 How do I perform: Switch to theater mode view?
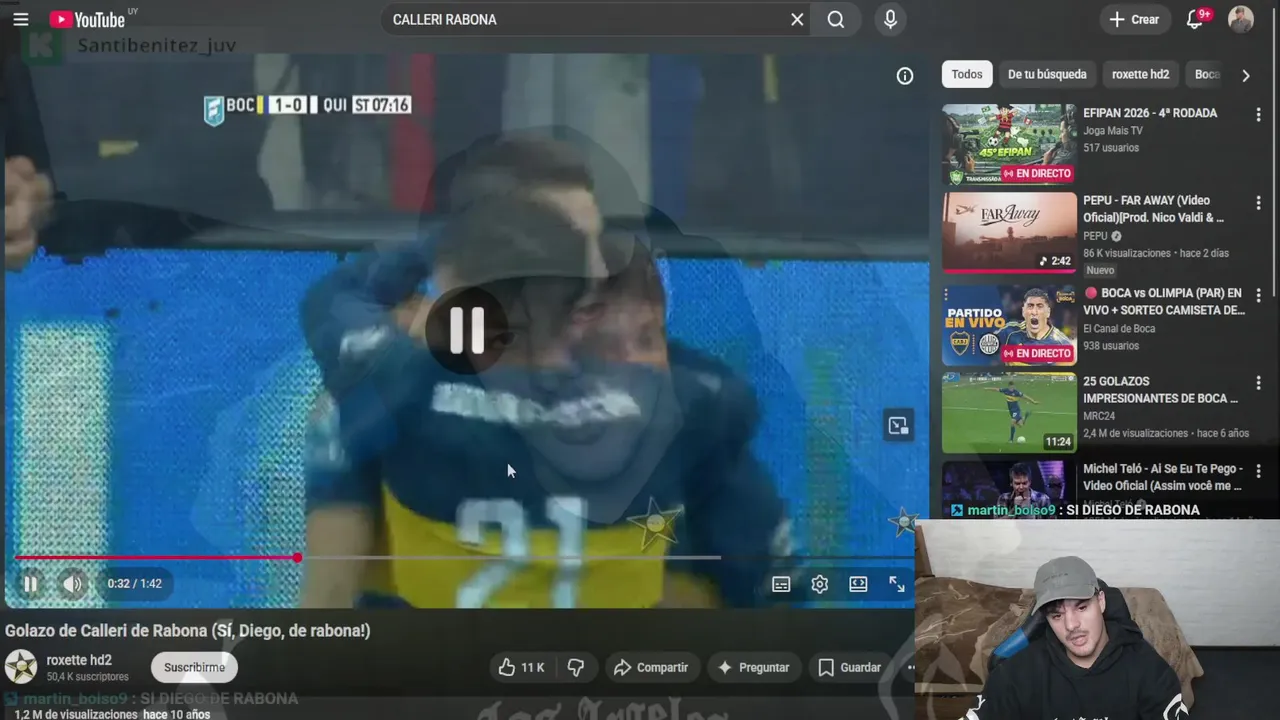coord(858,584)
